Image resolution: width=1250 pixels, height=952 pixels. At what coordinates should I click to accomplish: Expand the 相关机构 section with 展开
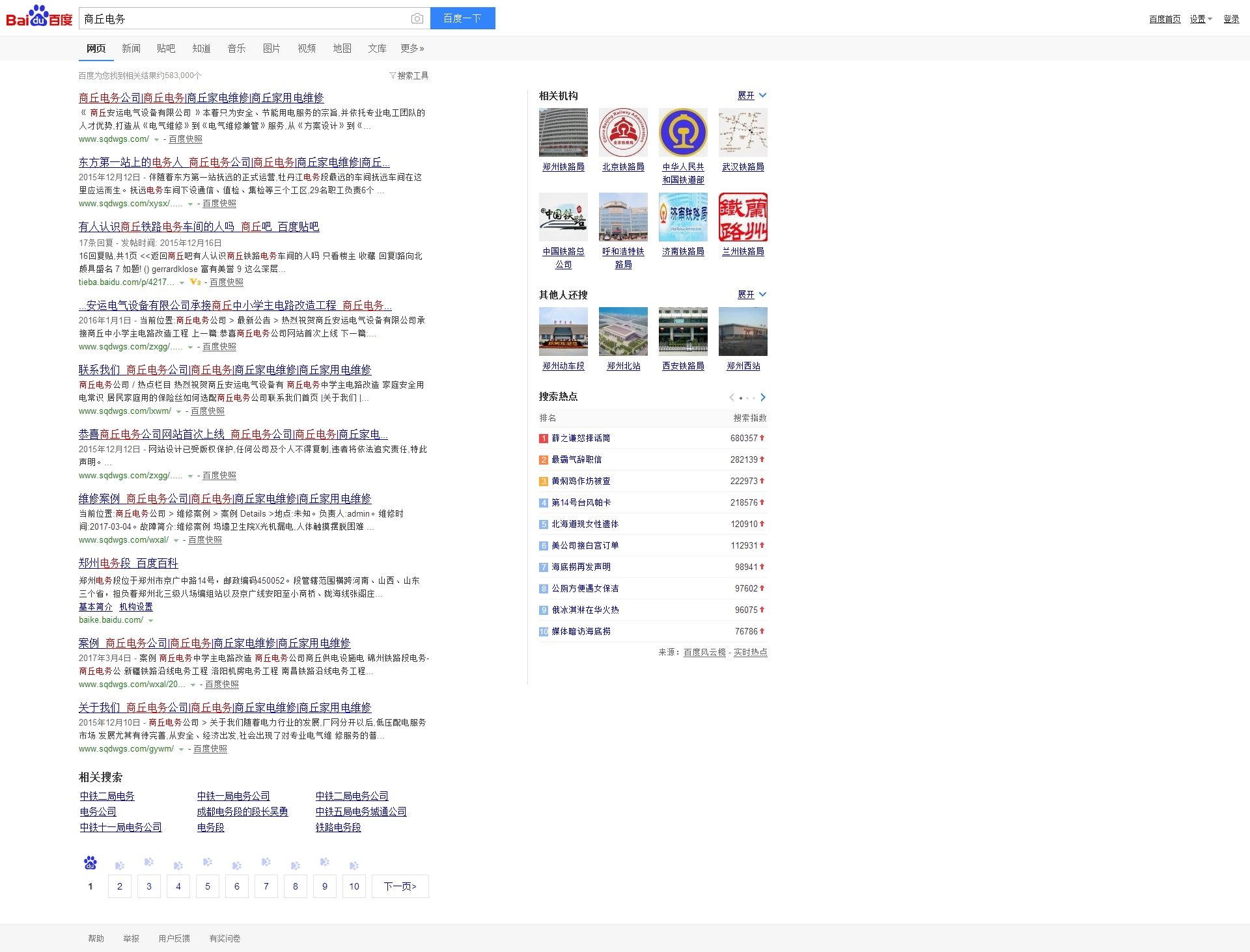(752, 96)
